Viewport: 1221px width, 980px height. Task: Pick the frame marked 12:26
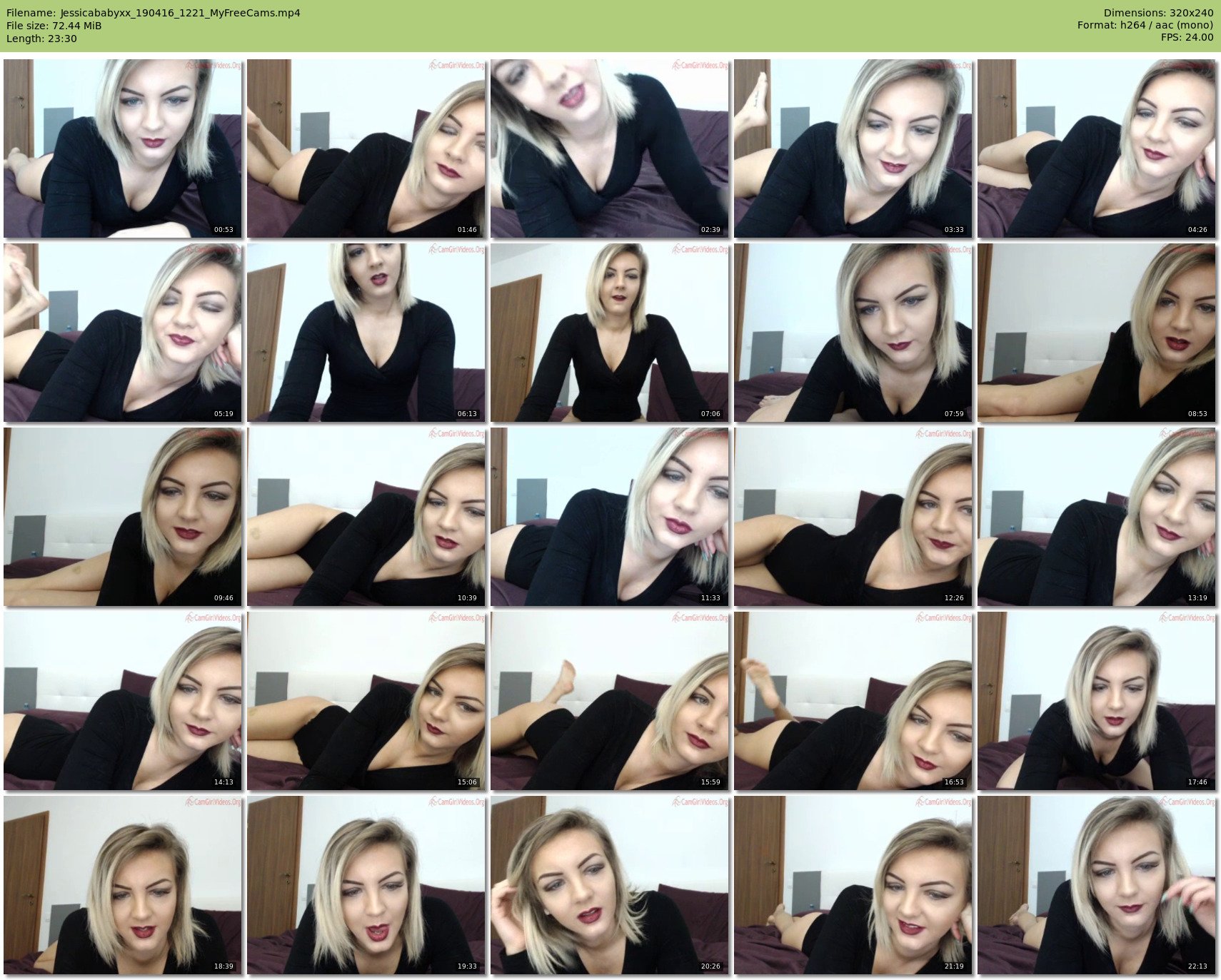[853, 517]
